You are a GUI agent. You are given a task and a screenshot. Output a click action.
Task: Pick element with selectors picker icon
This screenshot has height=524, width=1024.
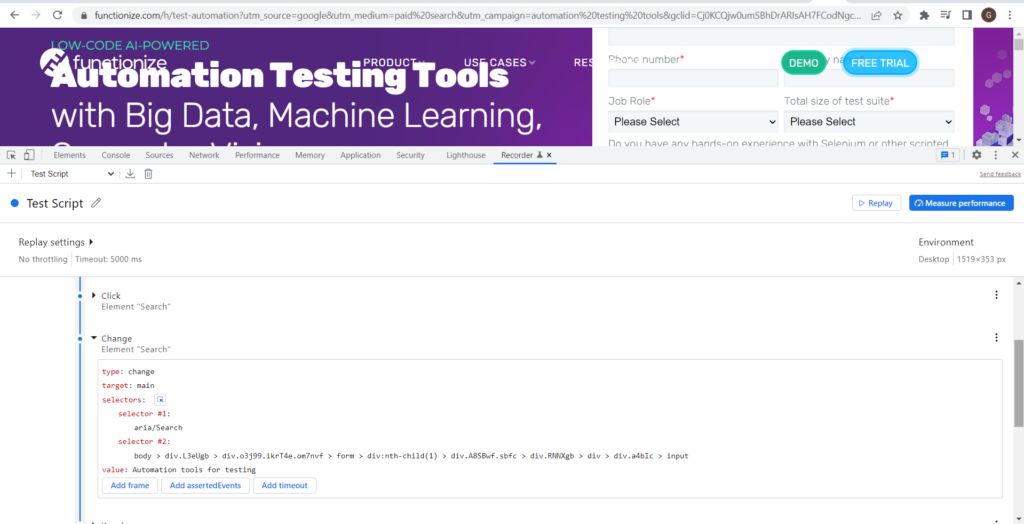point(161,400)
